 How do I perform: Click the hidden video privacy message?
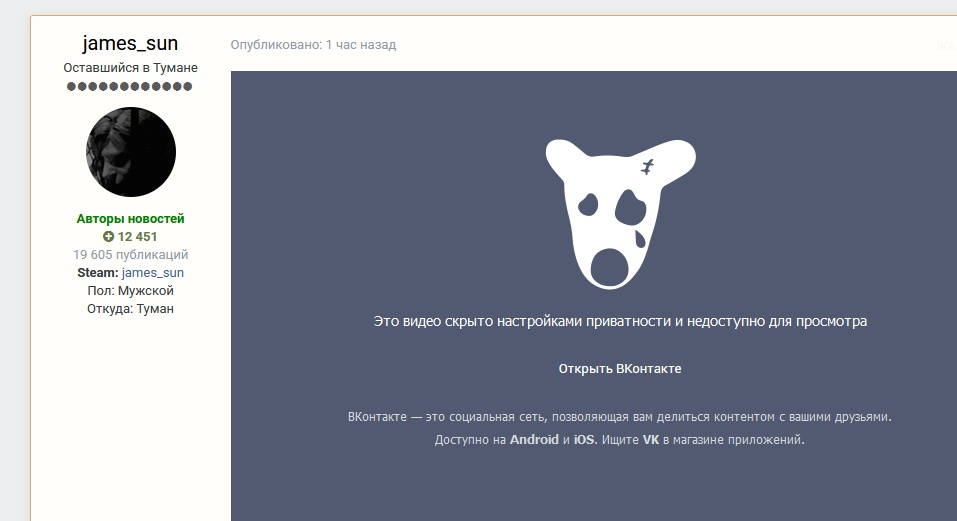(620, 322)
